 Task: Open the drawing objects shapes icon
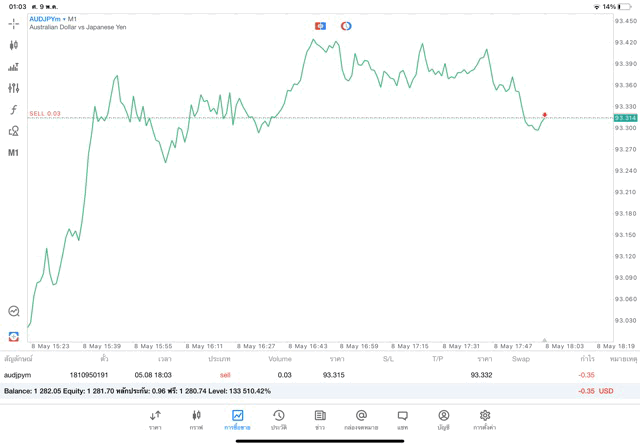click(13, 131)
